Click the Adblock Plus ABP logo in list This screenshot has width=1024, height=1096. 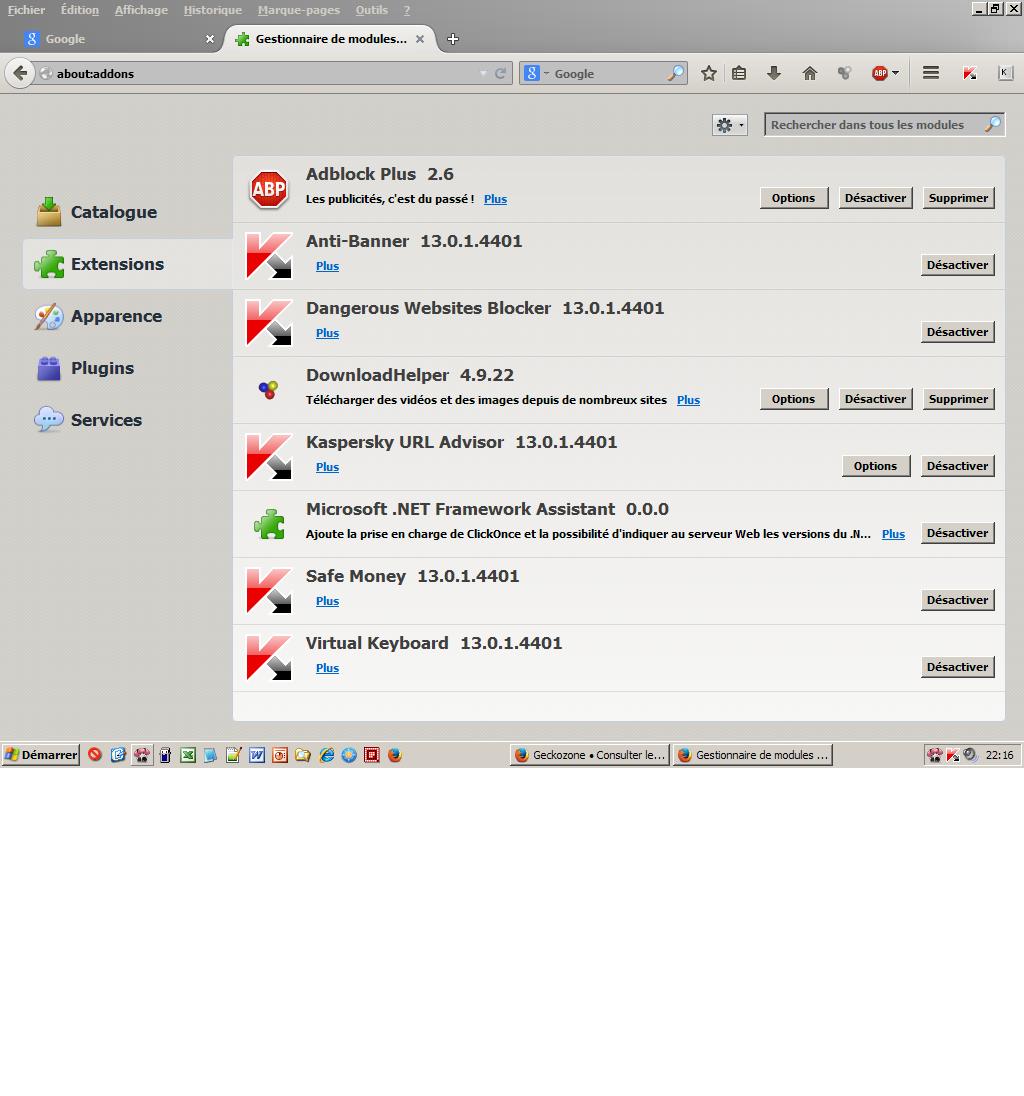pyautogui.click(x=268, y=189)
